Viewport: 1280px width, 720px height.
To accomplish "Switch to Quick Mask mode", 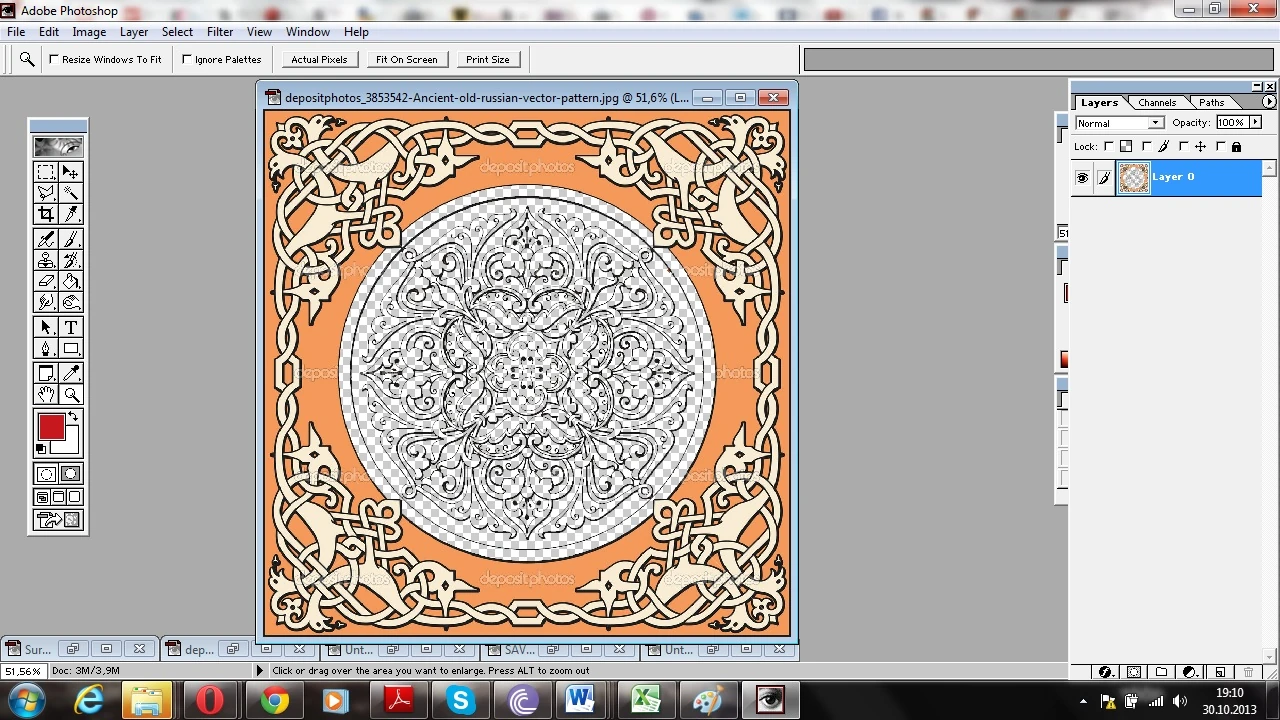I will point(71,474).
